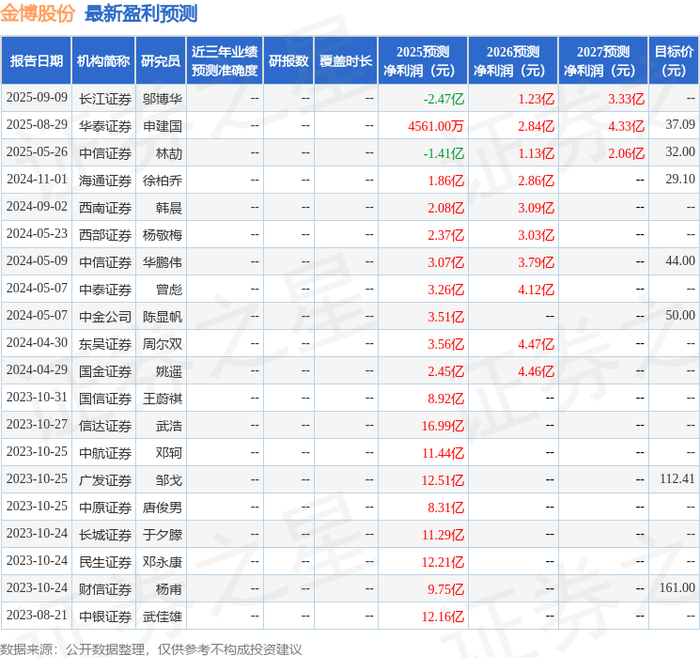The width and height of the screenshot is (700, 658).
Task: Click the 2025预测净利润 column header
Action: tap(423, 61)
